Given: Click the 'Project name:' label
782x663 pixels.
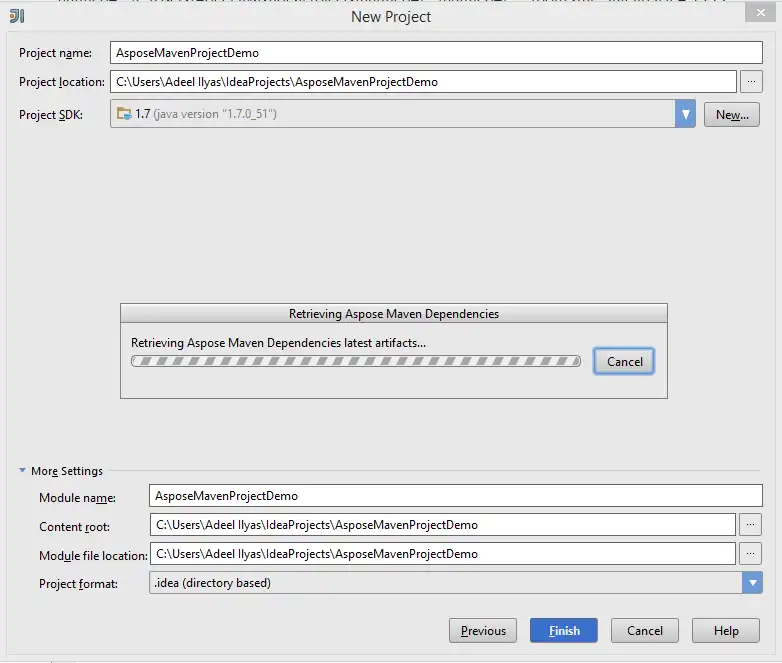Looking at the screenshot, I should click(55, 53).
